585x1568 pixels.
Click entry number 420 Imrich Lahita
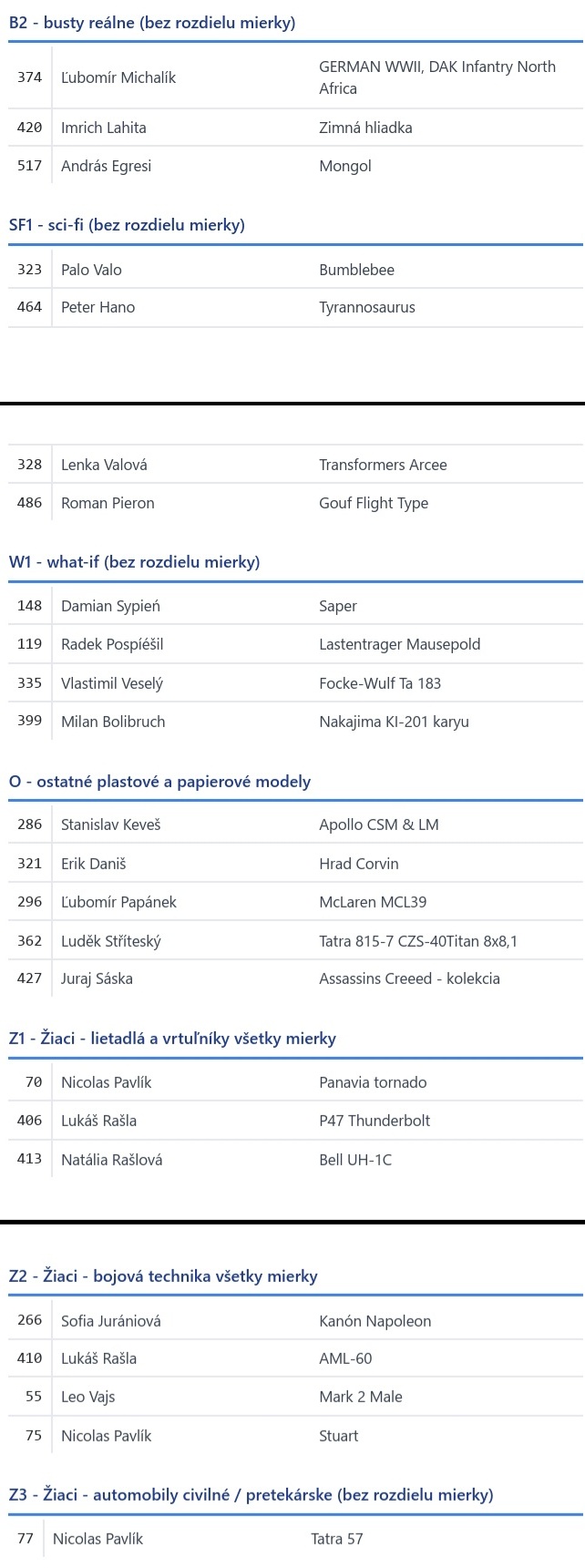click(x=295, y=128)
